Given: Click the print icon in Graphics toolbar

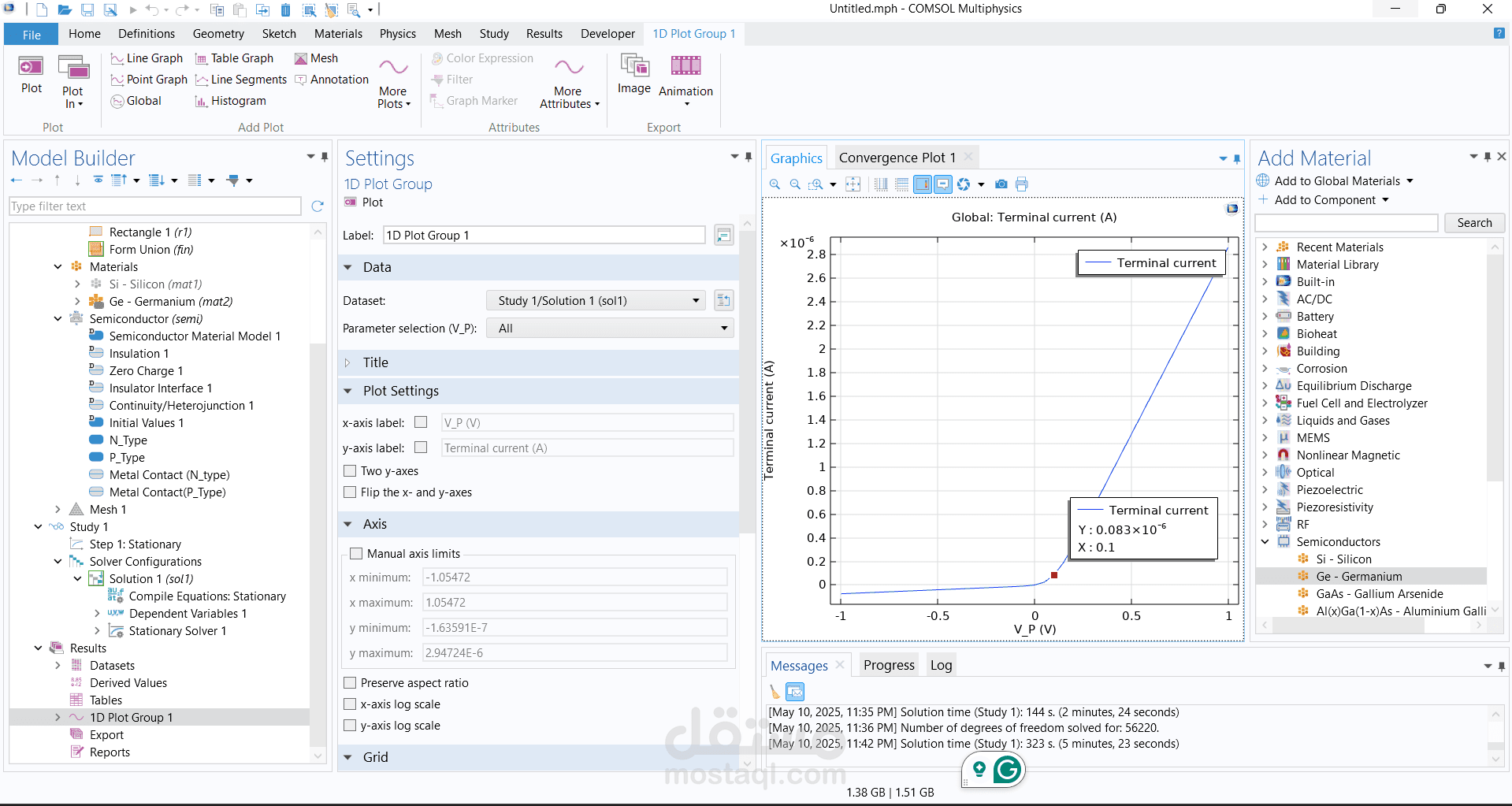Looking at the screenshot, I should (x=1022, y=184).
